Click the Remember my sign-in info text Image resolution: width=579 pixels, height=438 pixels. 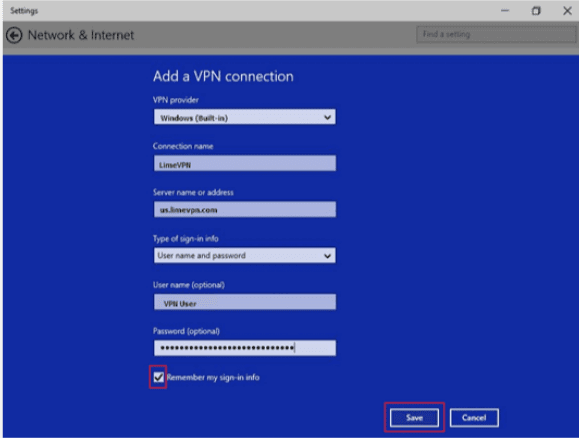click(x=213, y=377)
